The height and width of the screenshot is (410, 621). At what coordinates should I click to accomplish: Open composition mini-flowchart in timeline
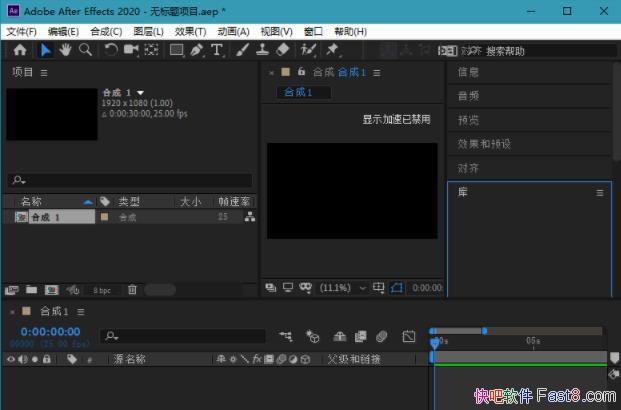click(x=286, y=336)
